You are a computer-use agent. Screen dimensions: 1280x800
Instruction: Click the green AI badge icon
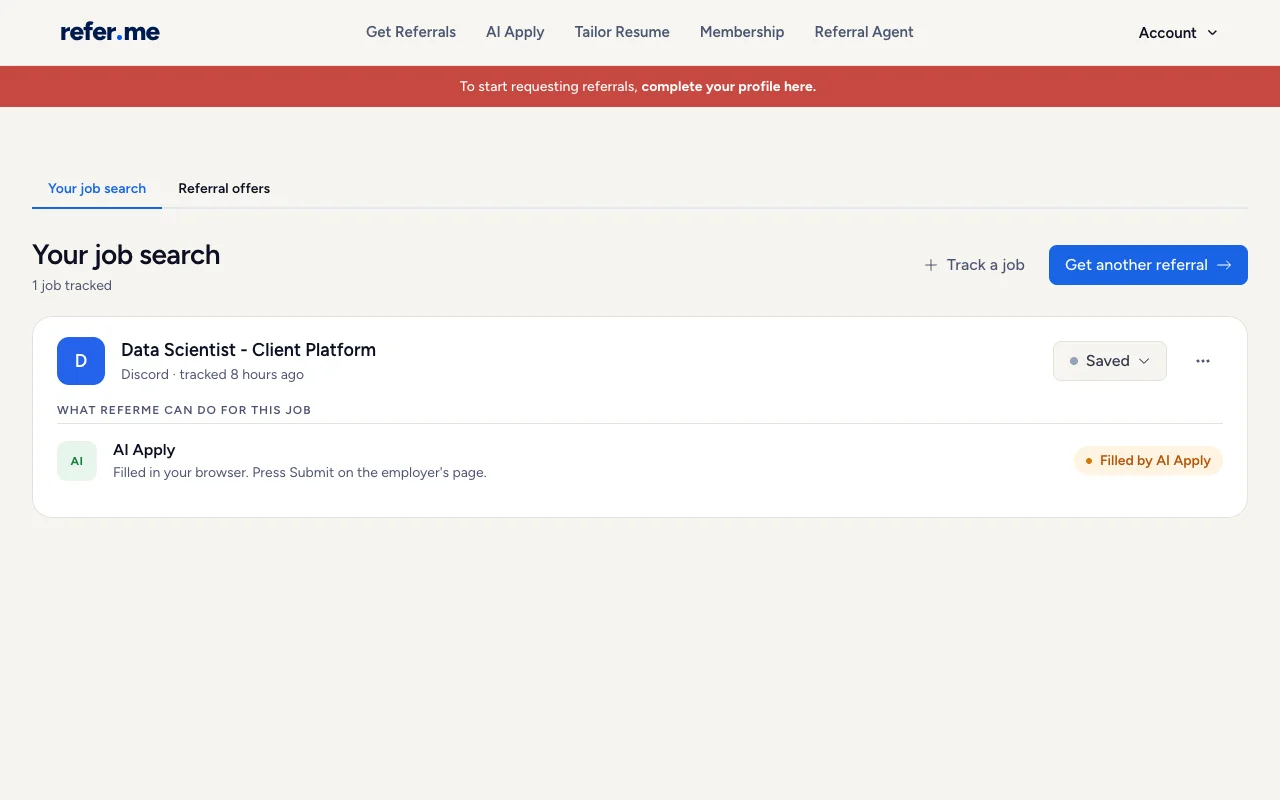(x=77, y=461)
